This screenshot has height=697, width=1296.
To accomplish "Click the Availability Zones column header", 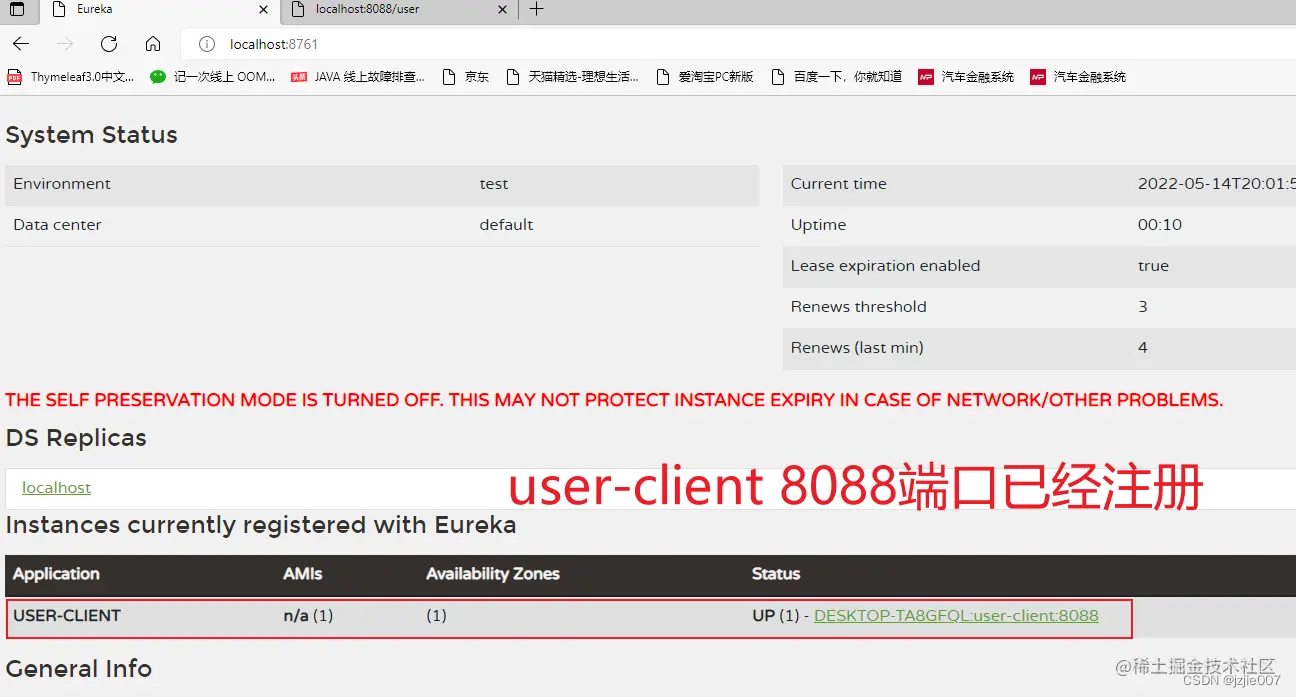I will tap(493, 574).
